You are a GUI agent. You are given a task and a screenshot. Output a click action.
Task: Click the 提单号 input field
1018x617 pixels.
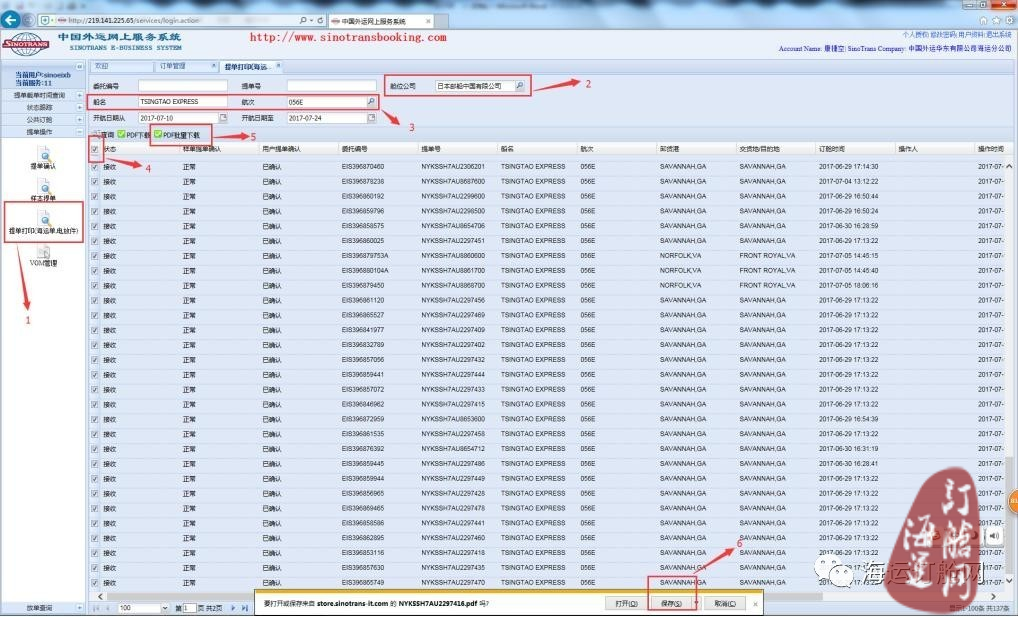point(331,86)
